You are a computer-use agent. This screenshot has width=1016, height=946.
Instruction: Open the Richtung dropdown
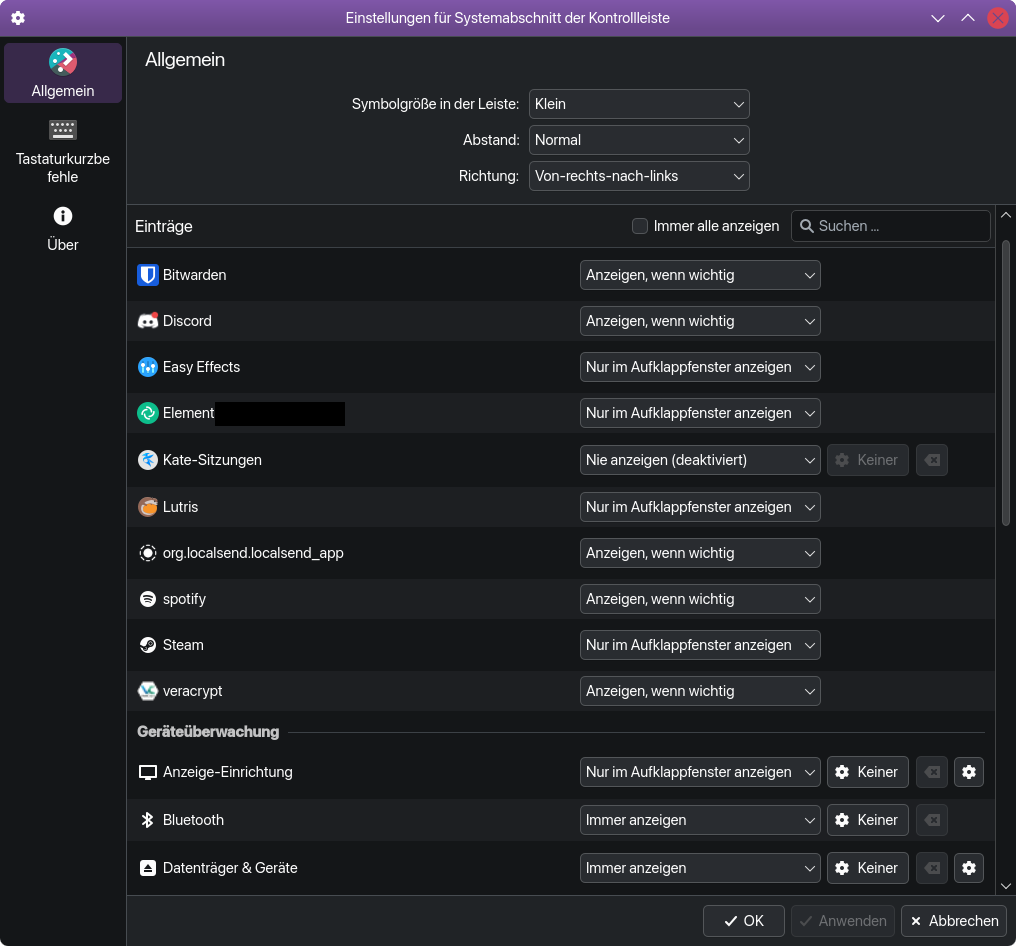point(639,176)
